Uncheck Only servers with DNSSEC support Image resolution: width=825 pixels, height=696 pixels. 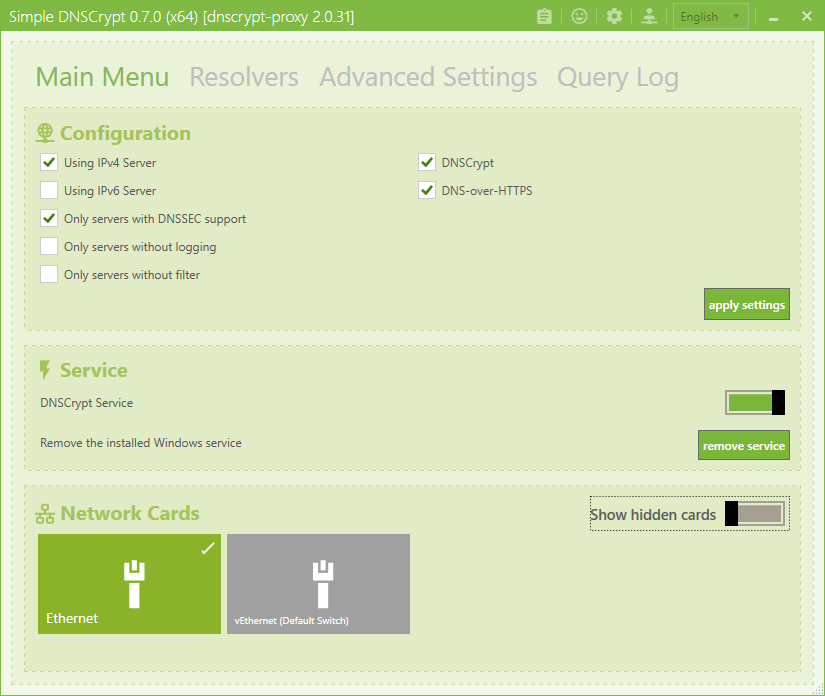click(x=49, y=218)
